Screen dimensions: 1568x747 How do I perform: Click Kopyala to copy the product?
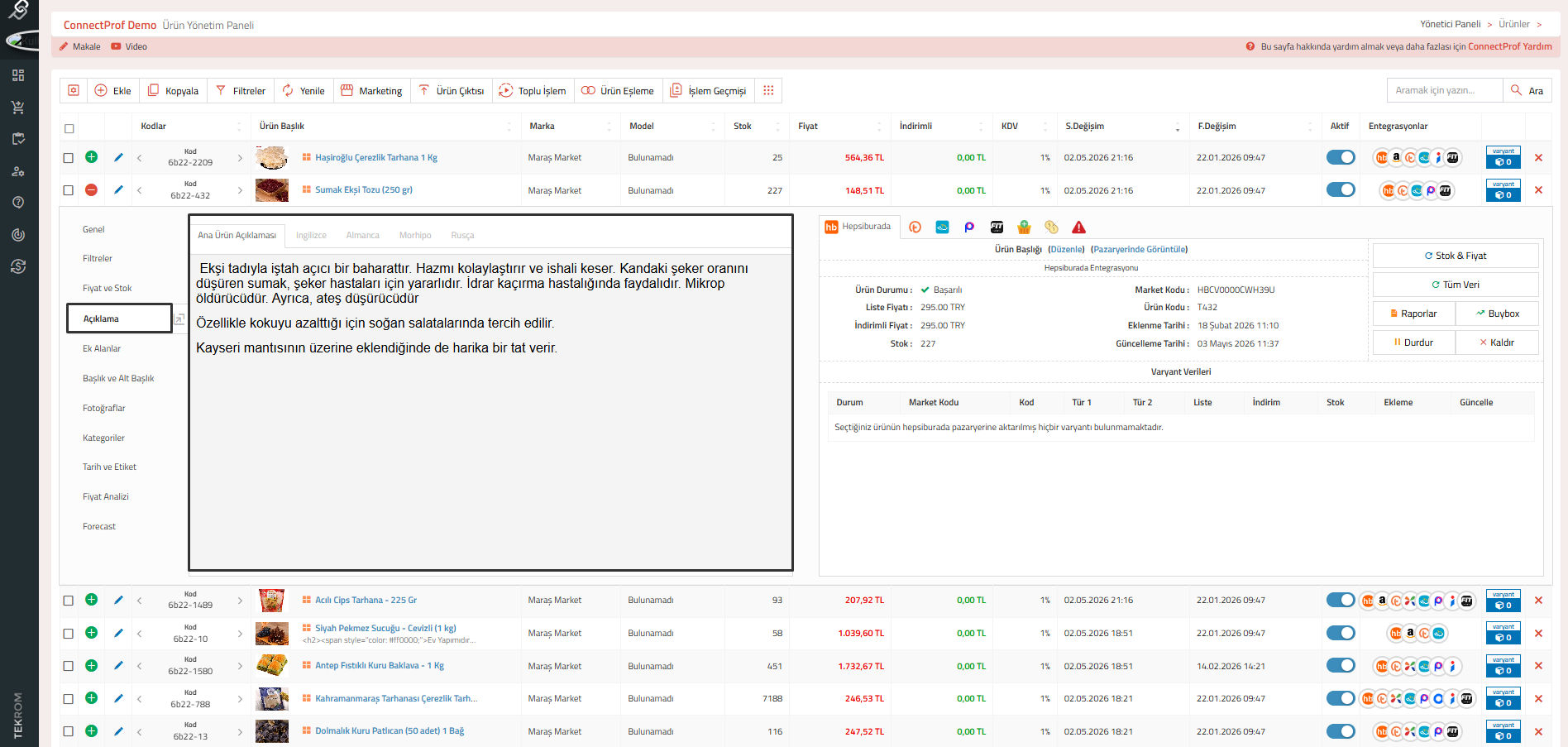point(173,90)
